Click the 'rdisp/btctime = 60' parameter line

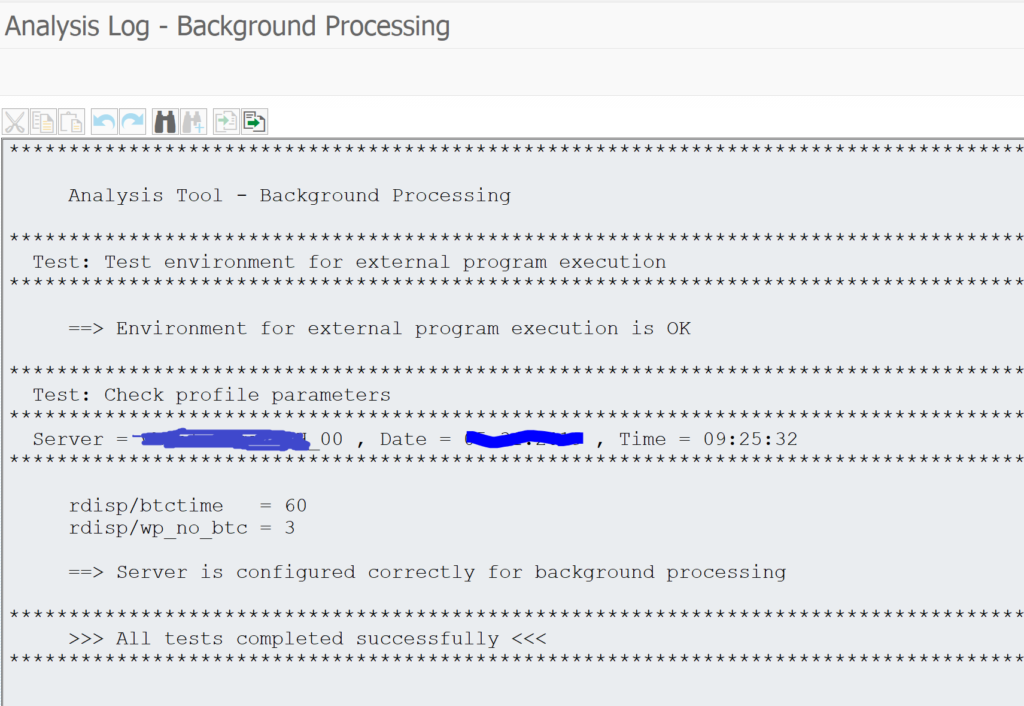187,506
